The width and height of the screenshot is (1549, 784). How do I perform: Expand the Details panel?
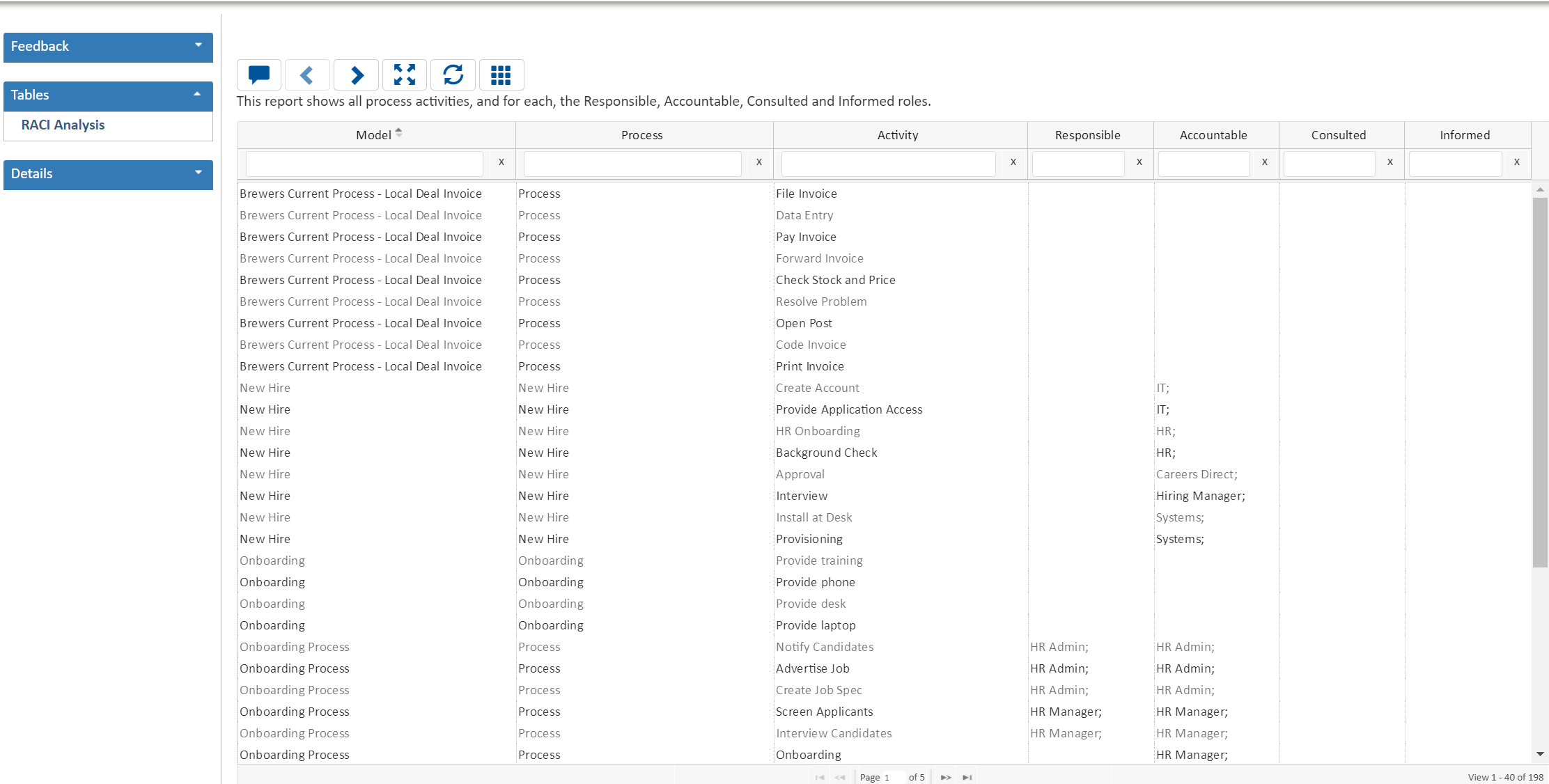click(x=108, y=174)
